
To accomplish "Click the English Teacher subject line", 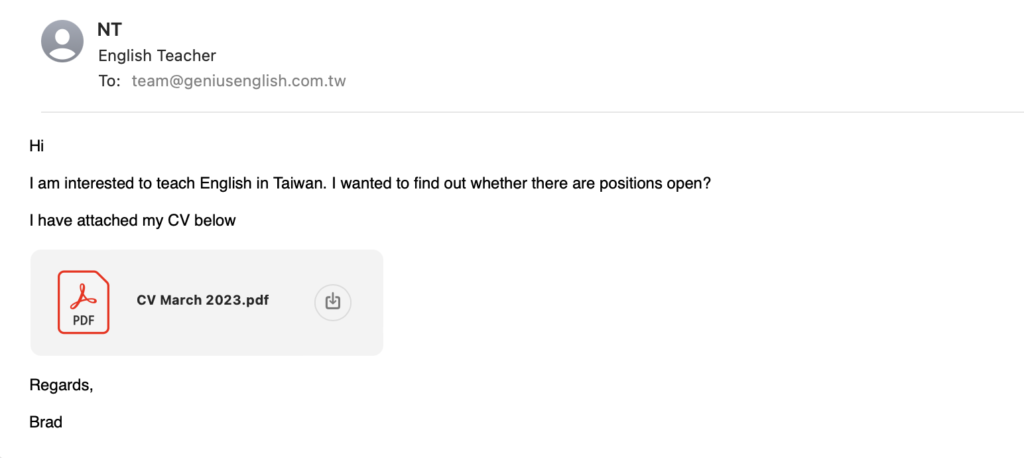I will tap(157, 56).
